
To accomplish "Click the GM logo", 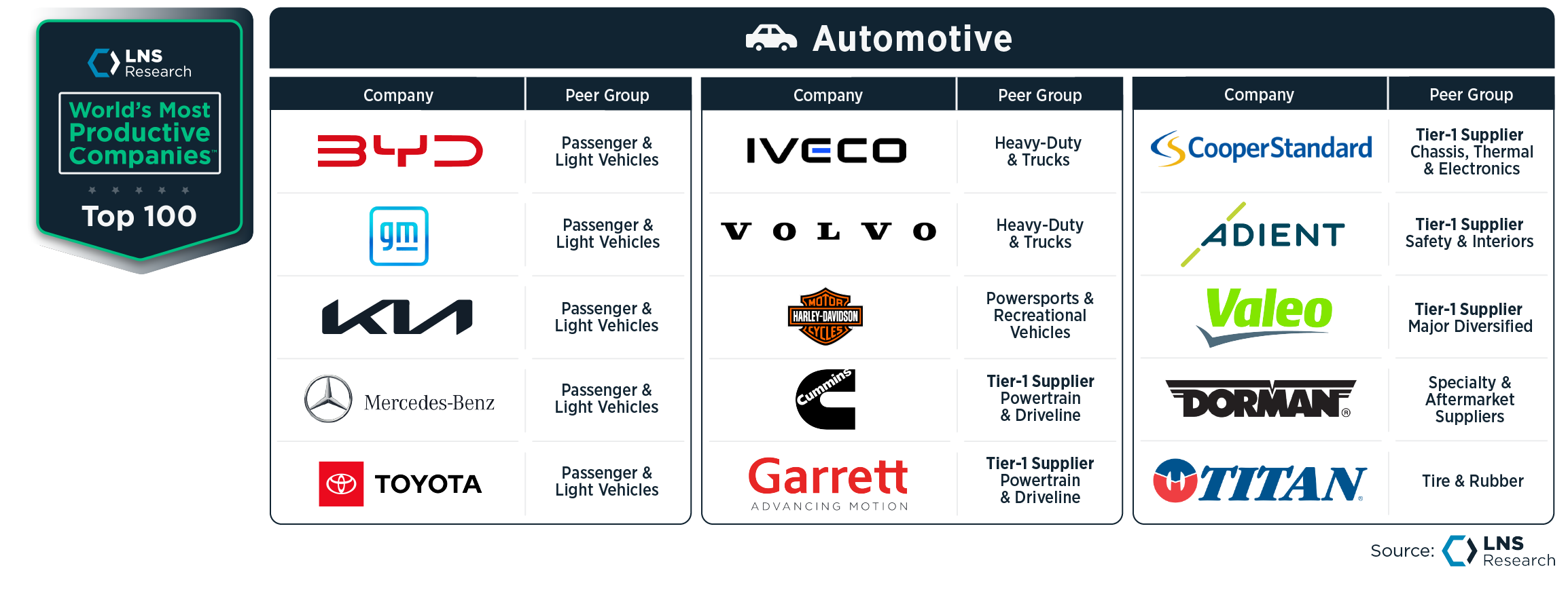I will (x=399, y=236).
